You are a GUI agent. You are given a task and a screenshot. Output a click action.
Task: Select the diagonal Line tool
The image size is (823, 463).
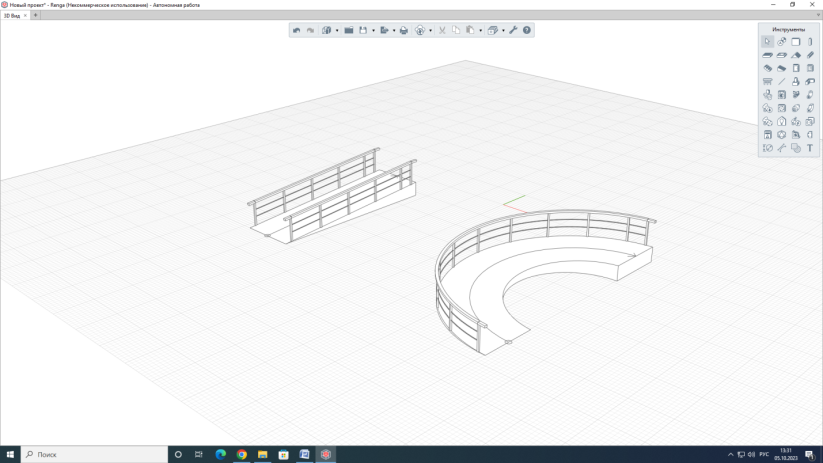click(x=782, y=81)
